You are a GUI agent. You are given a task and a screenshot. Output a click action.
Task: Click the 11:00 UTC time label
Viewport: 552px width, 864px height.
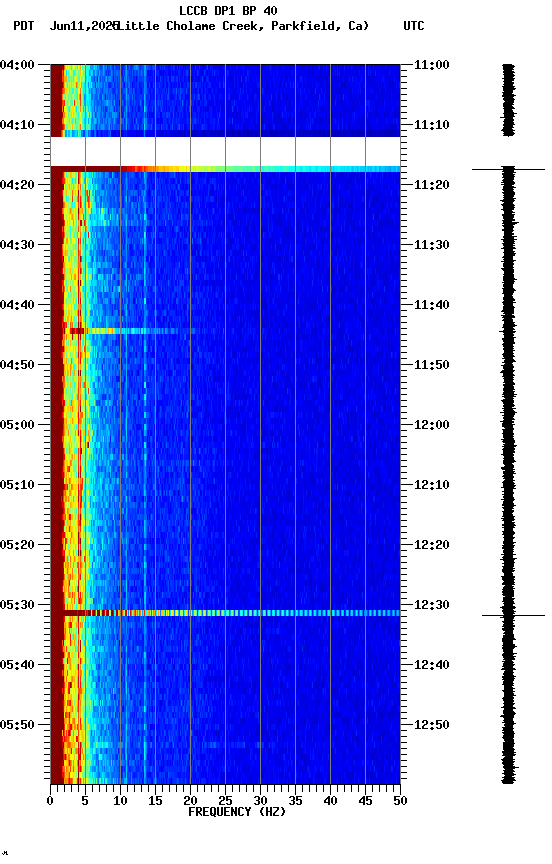[431, 65]
